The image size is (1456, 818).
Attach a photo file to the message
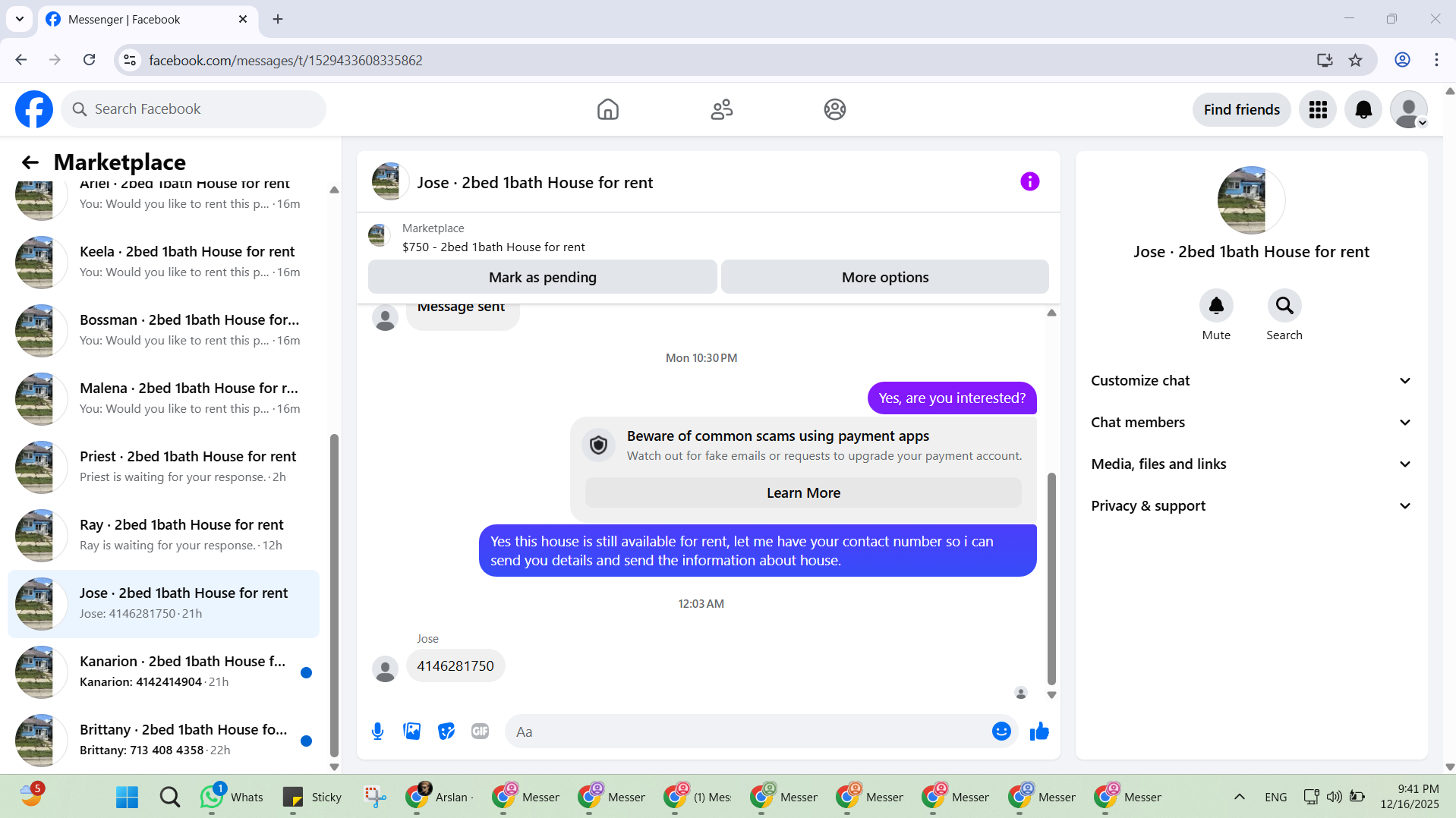click(412, 731)
